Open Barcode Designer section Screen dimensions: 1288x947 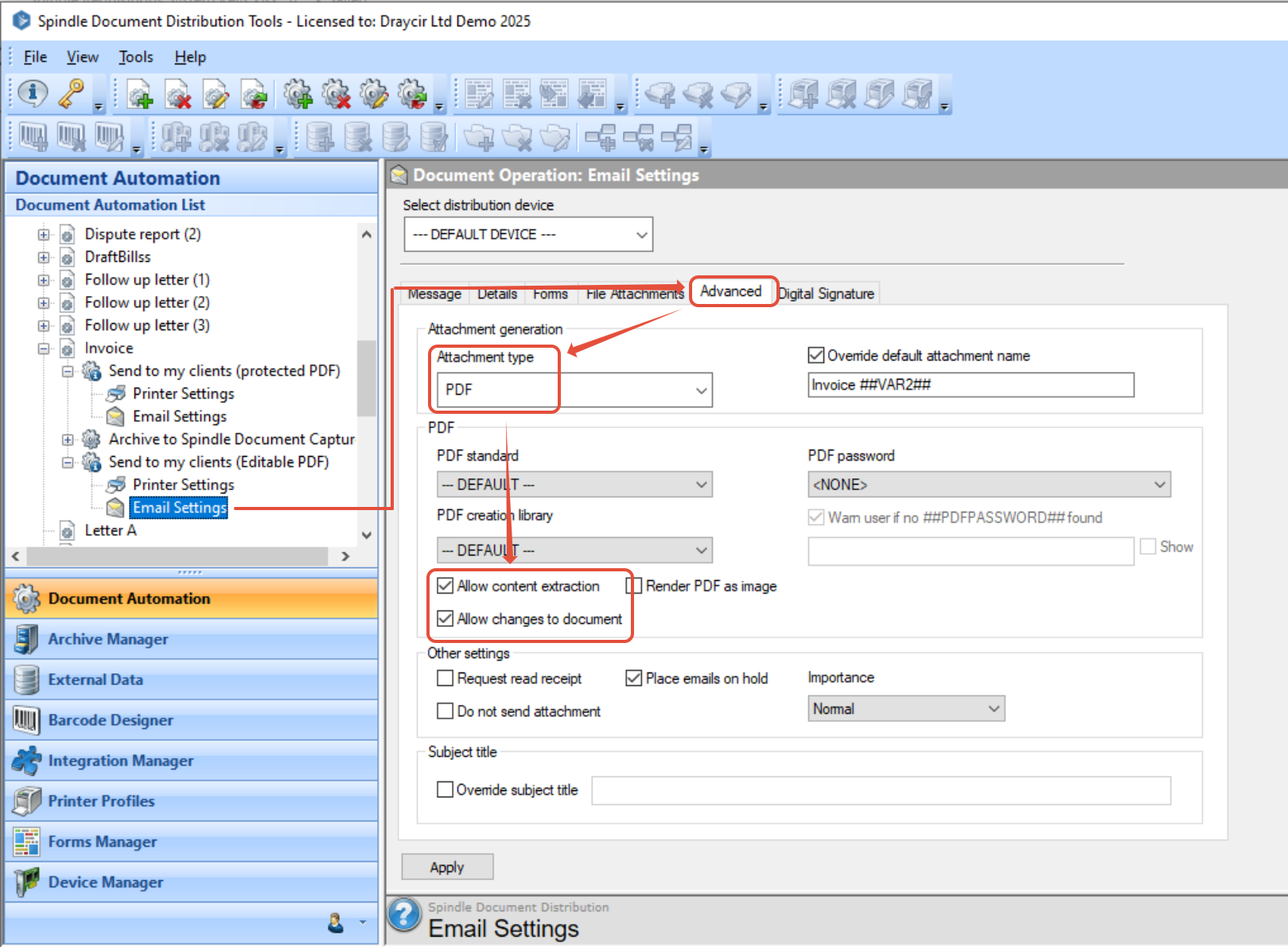191,720
